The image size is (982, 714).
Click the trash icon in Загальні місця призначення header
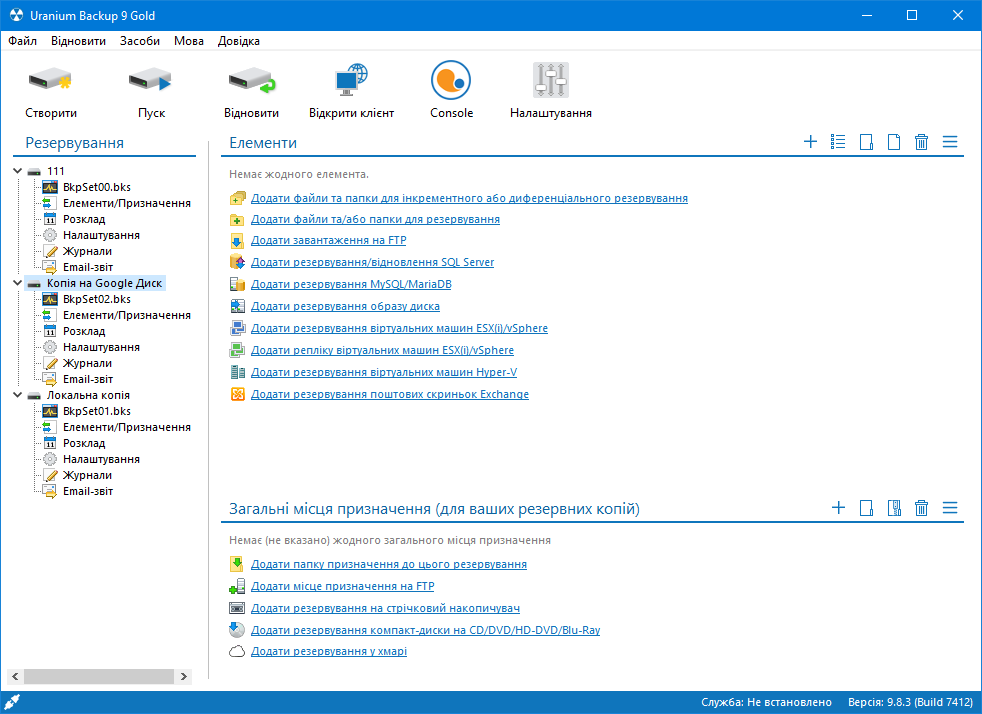coord(921,508)
